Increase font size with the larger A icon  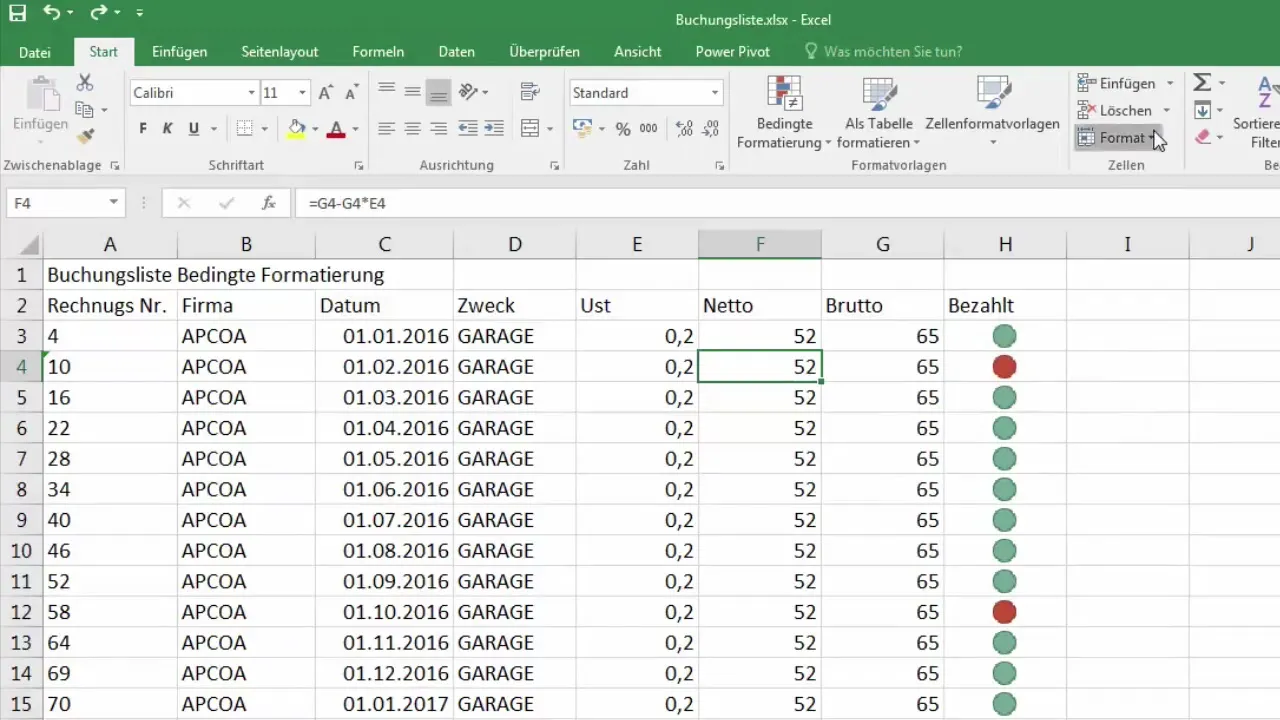325,93
